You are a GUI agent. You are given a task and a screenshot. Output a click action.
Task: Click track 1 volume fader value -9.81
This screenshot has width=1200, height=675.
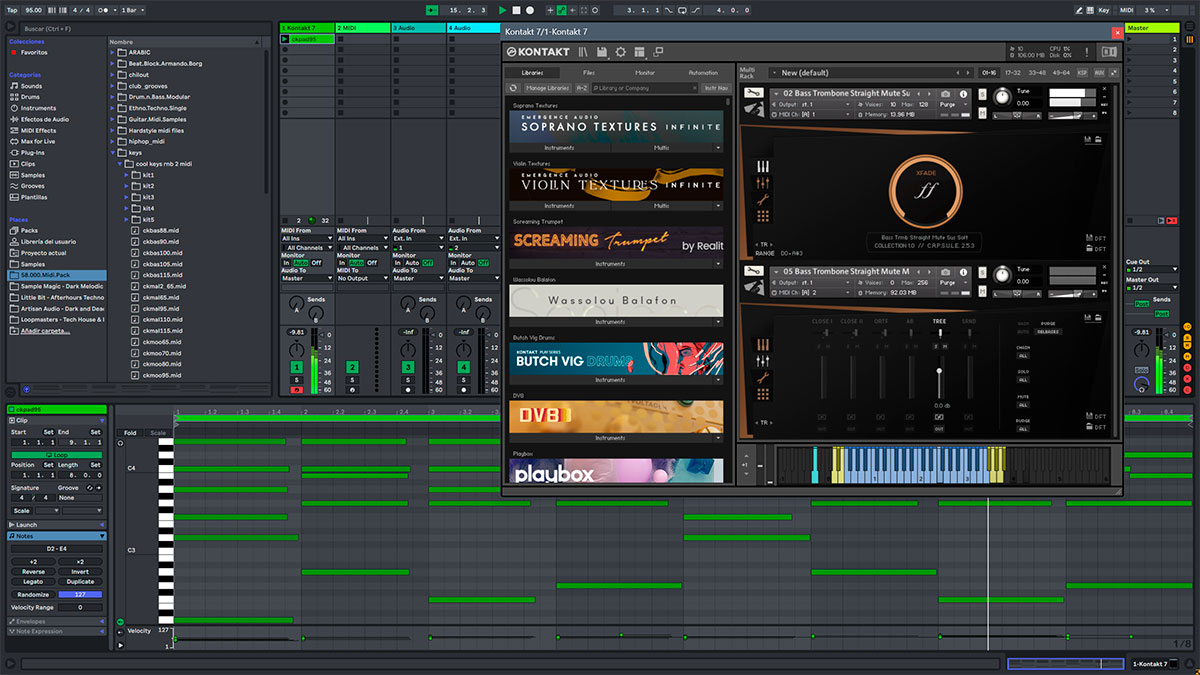(296, 331)
